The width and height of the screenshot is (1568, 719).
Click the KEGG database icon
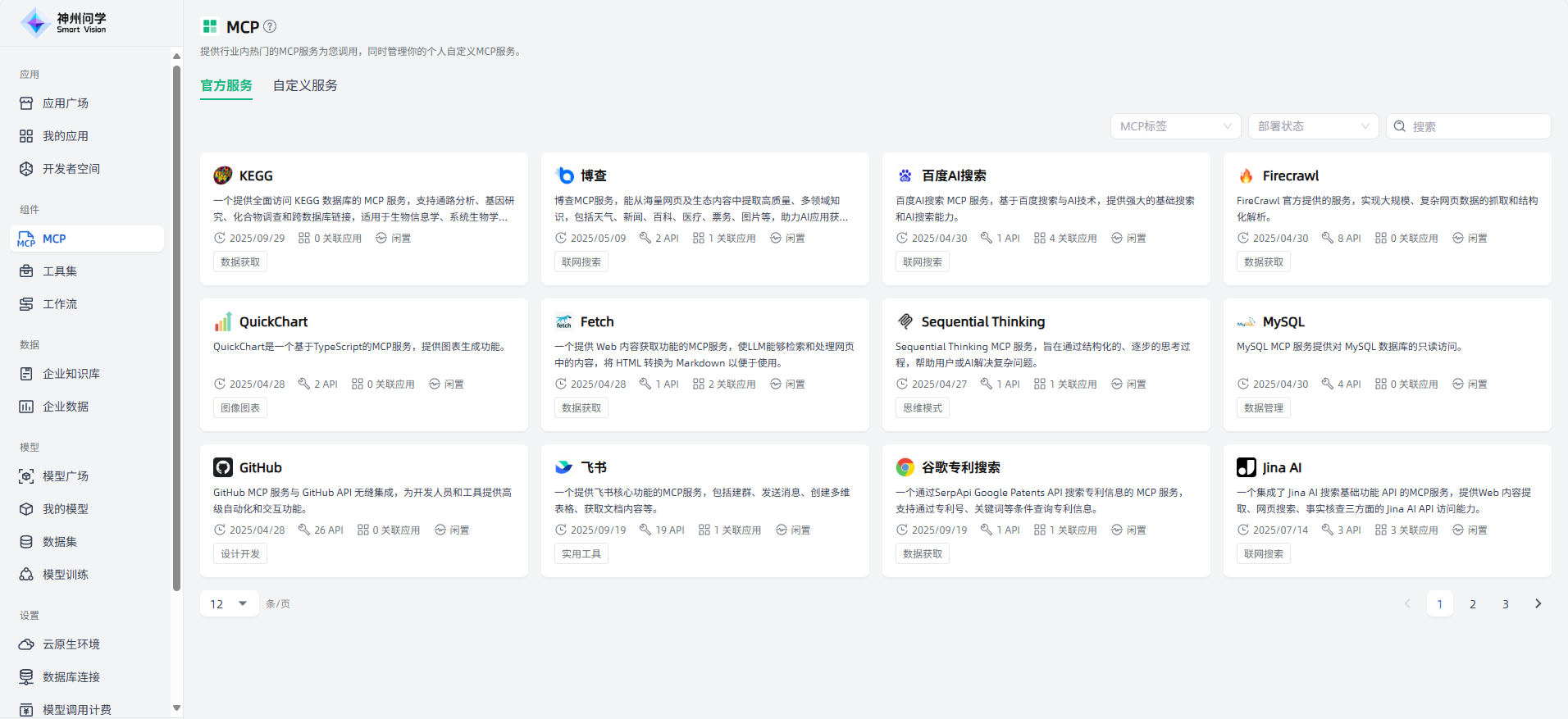click(x=223, y=175)
